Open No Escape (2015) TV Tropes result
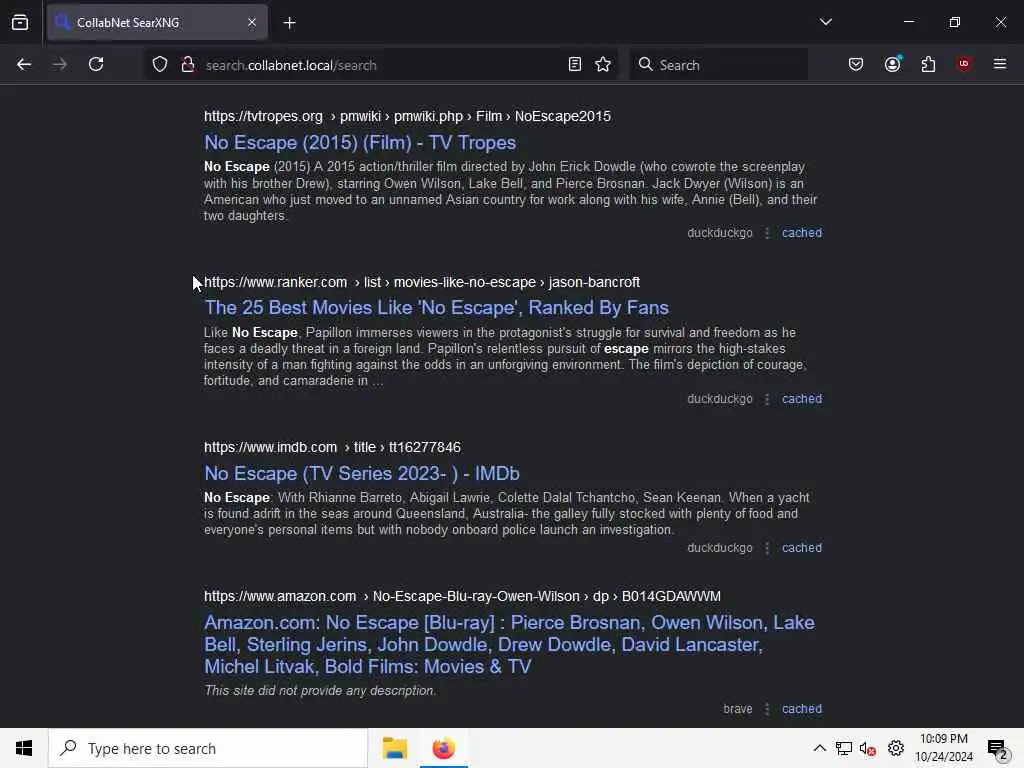The width and height of the screenshot is (1024, 768). (x=360, y=142)
